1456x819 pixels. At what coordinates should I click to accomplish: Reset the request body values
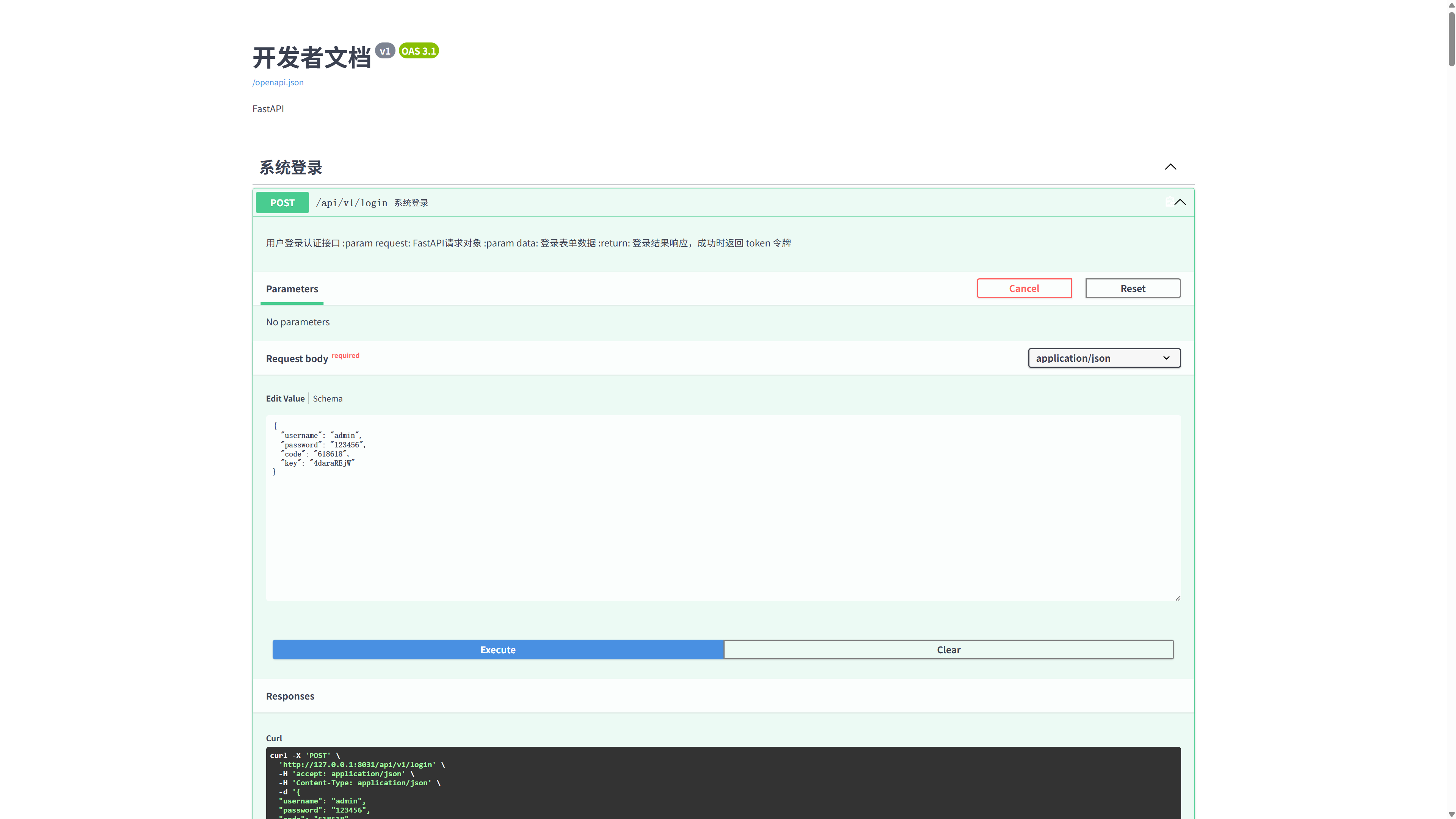click(1133, 288)
